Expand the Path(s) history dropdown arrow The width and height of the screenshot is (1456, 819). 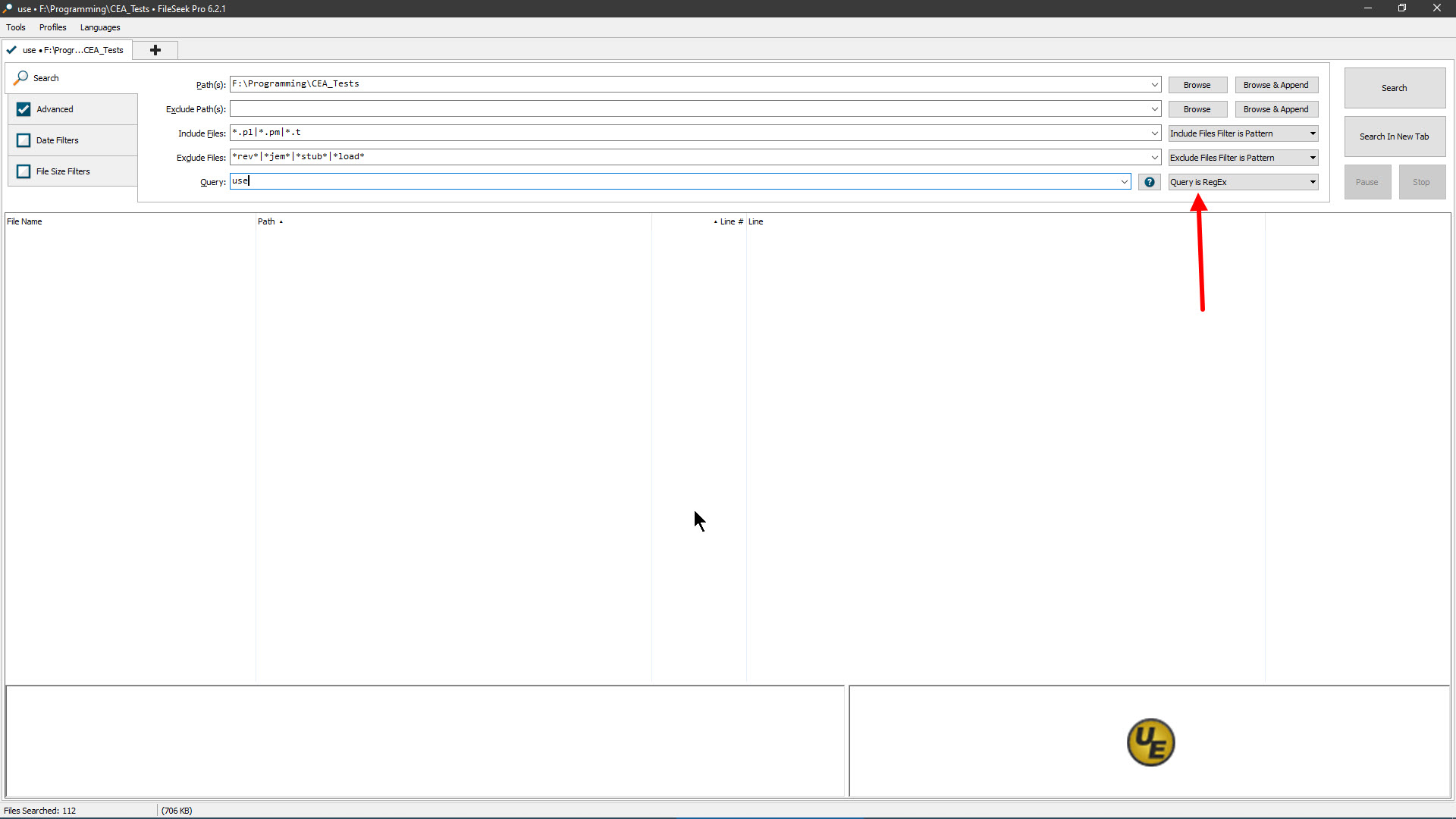(1154, 85)
